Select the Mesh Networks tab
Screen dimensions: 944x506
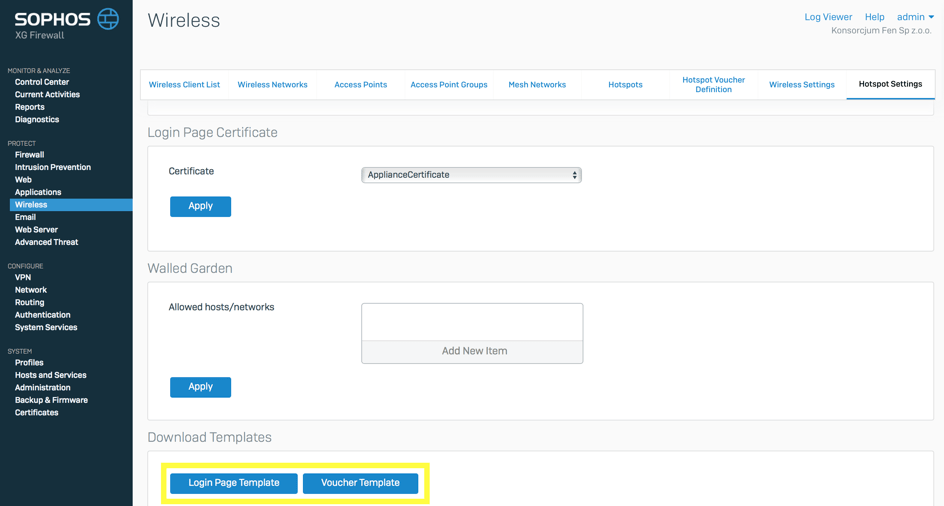tap(537, 85)
